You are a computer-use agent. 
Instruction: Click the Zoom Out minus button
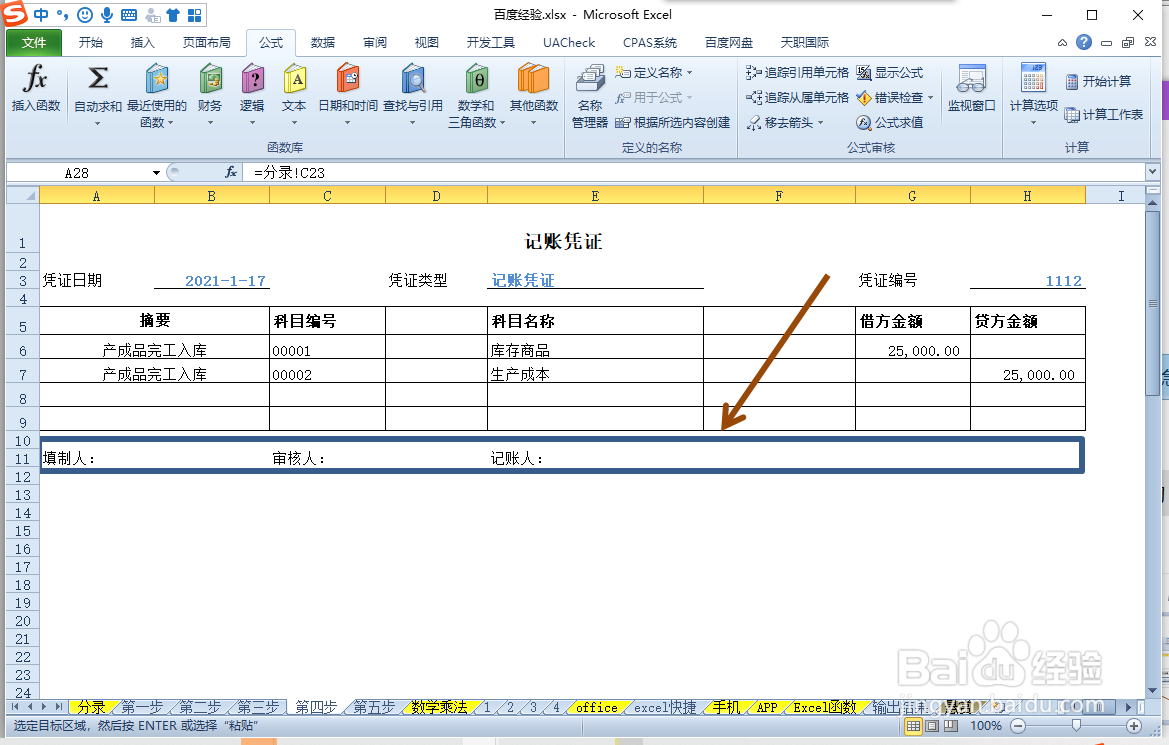1018,726
